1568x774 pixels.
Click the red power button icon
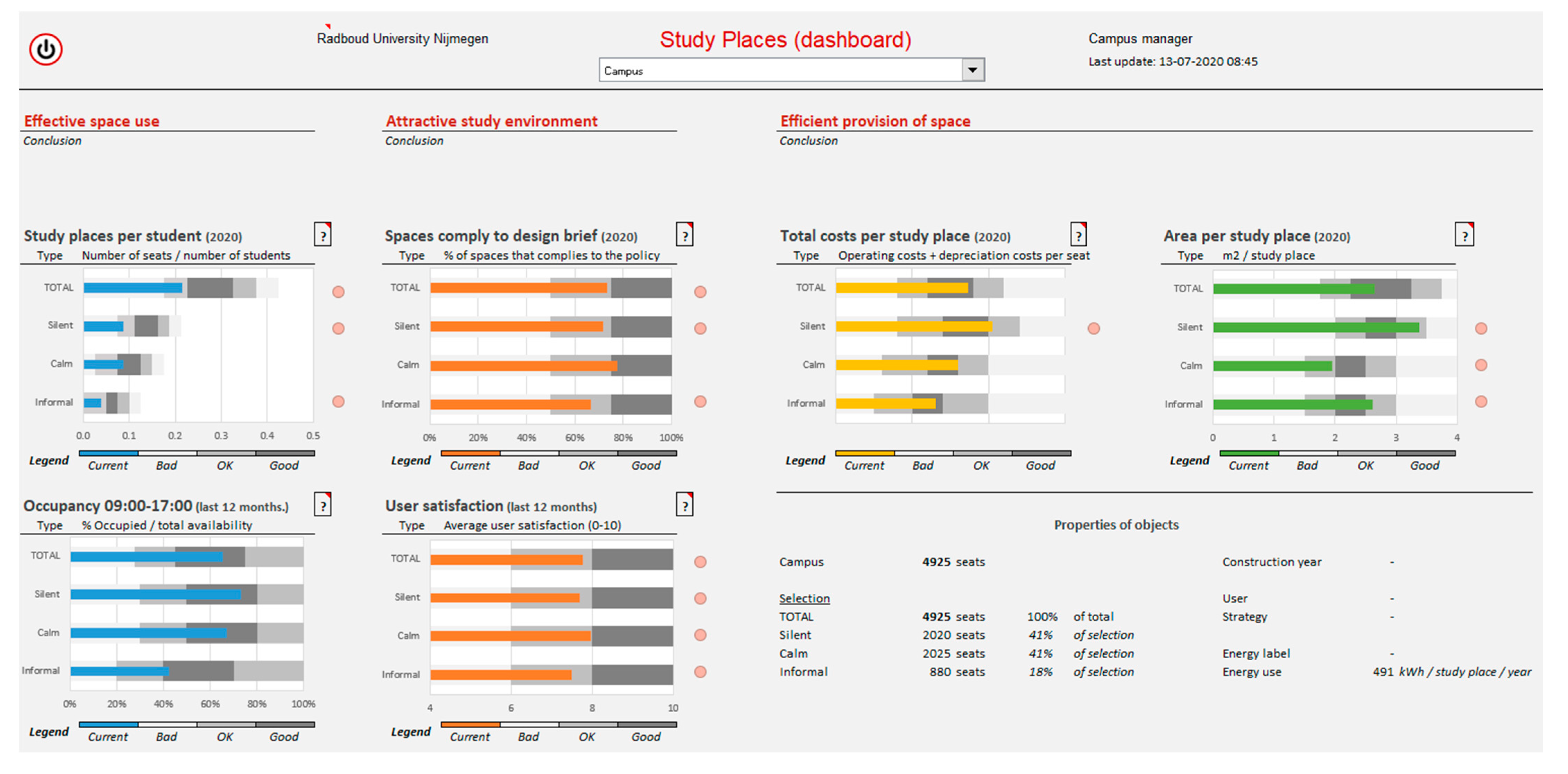pyautogui.click(x=46, y=49)
